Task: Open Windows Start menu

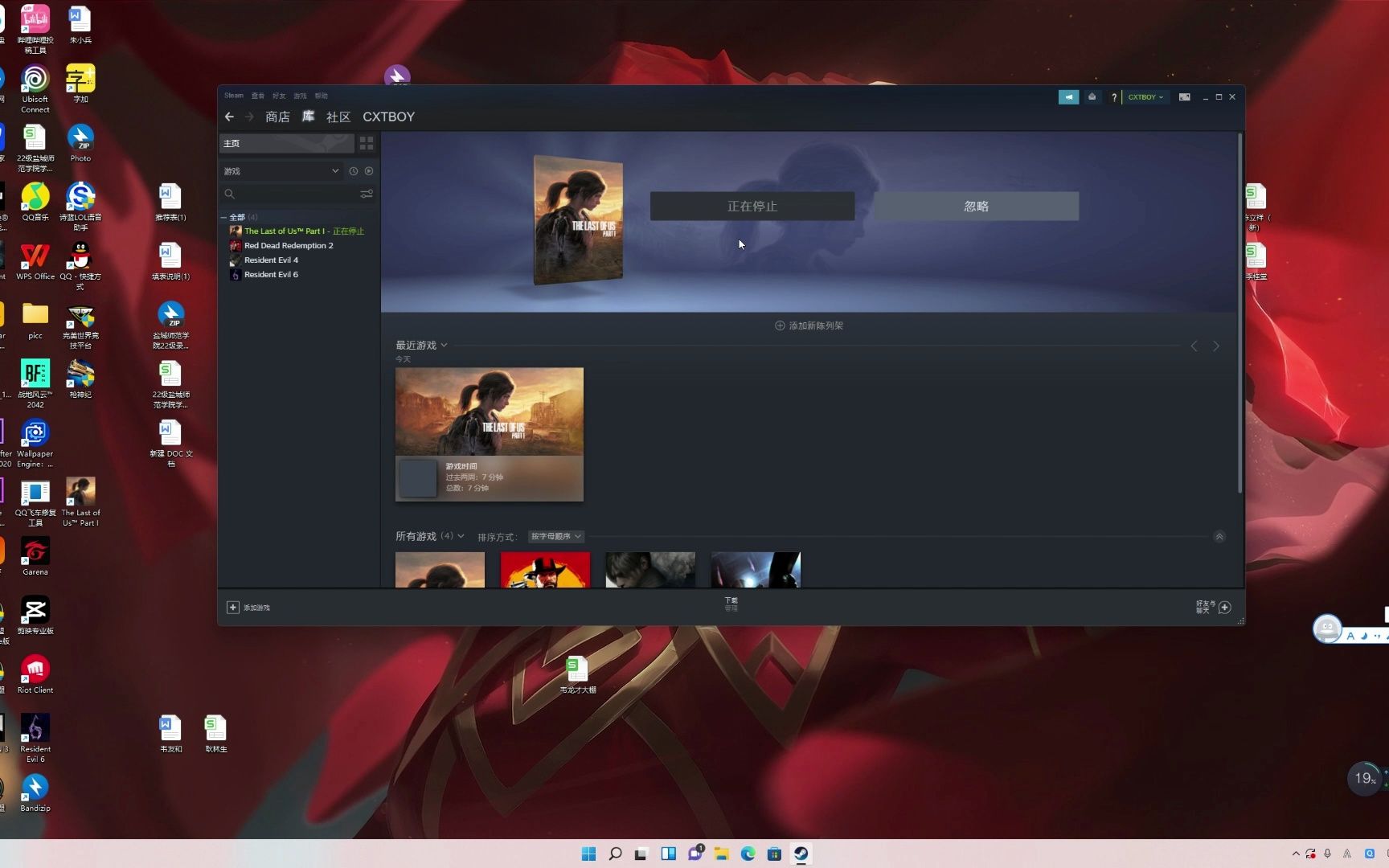Action: (588, 854)
